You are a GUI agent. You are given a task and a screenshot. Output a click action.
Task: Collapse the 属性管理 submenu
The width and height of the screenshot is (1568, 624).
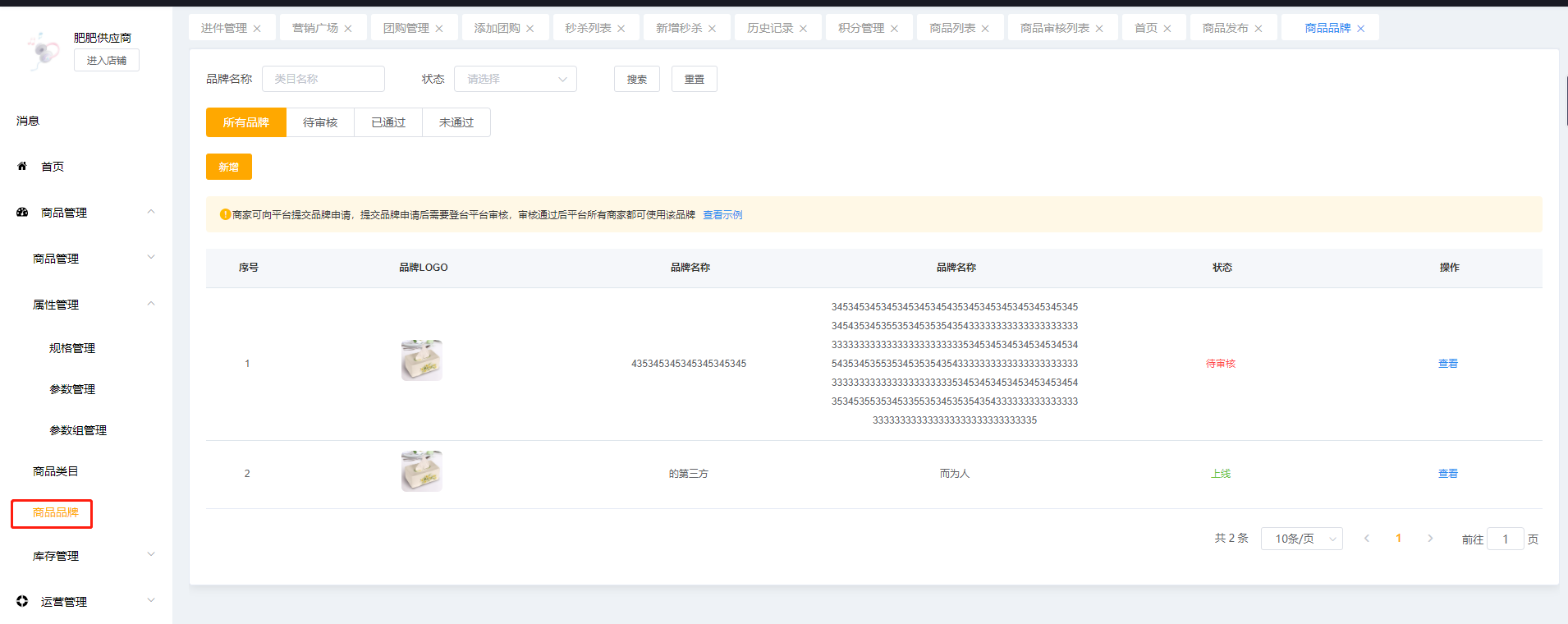tap(151, 304)
